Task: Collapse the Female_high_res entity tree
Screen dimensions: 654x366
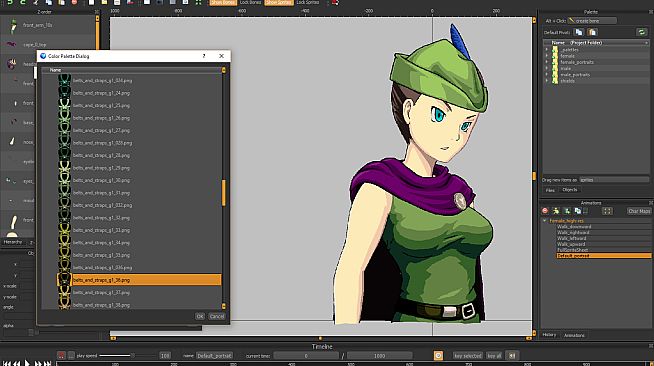Action: point(545,221)
